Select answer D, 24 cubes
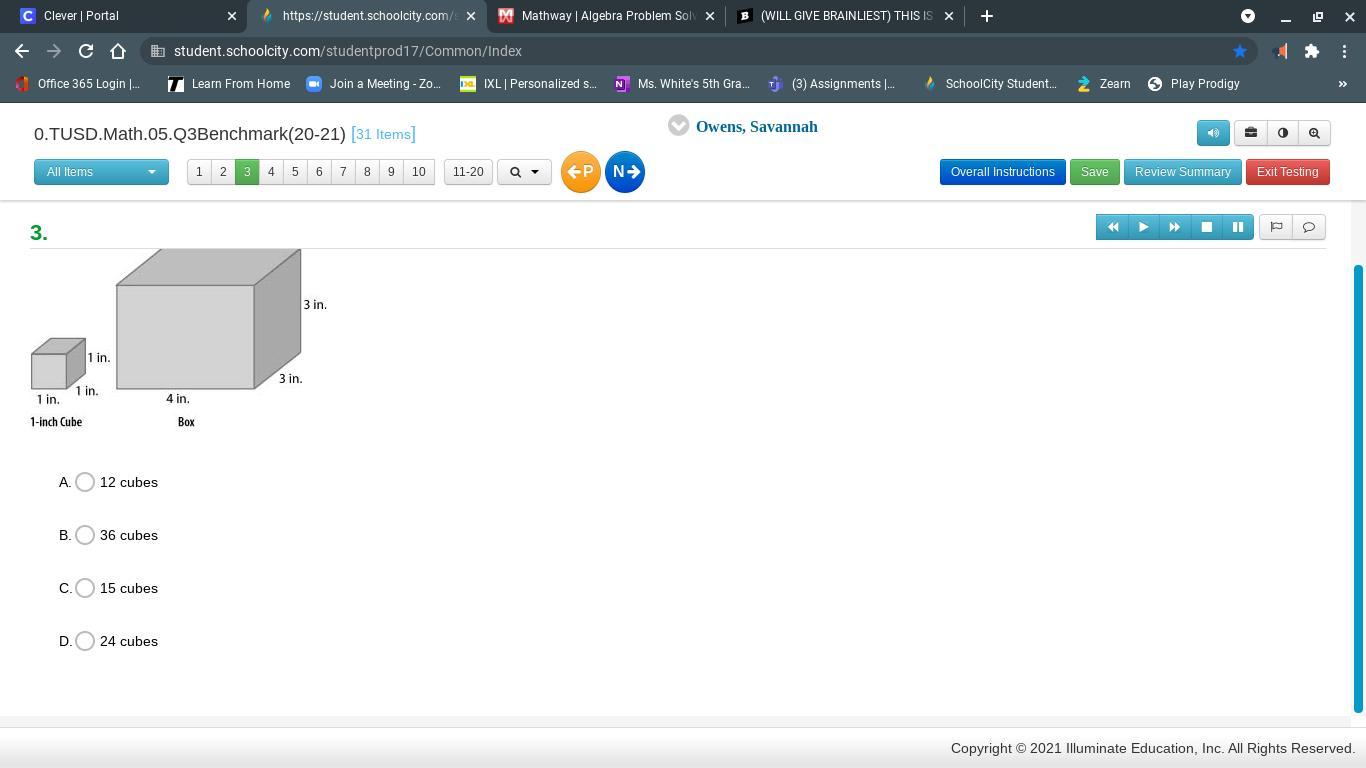The width and height of the screenshot is (1366, 768). tap(85, 641)
